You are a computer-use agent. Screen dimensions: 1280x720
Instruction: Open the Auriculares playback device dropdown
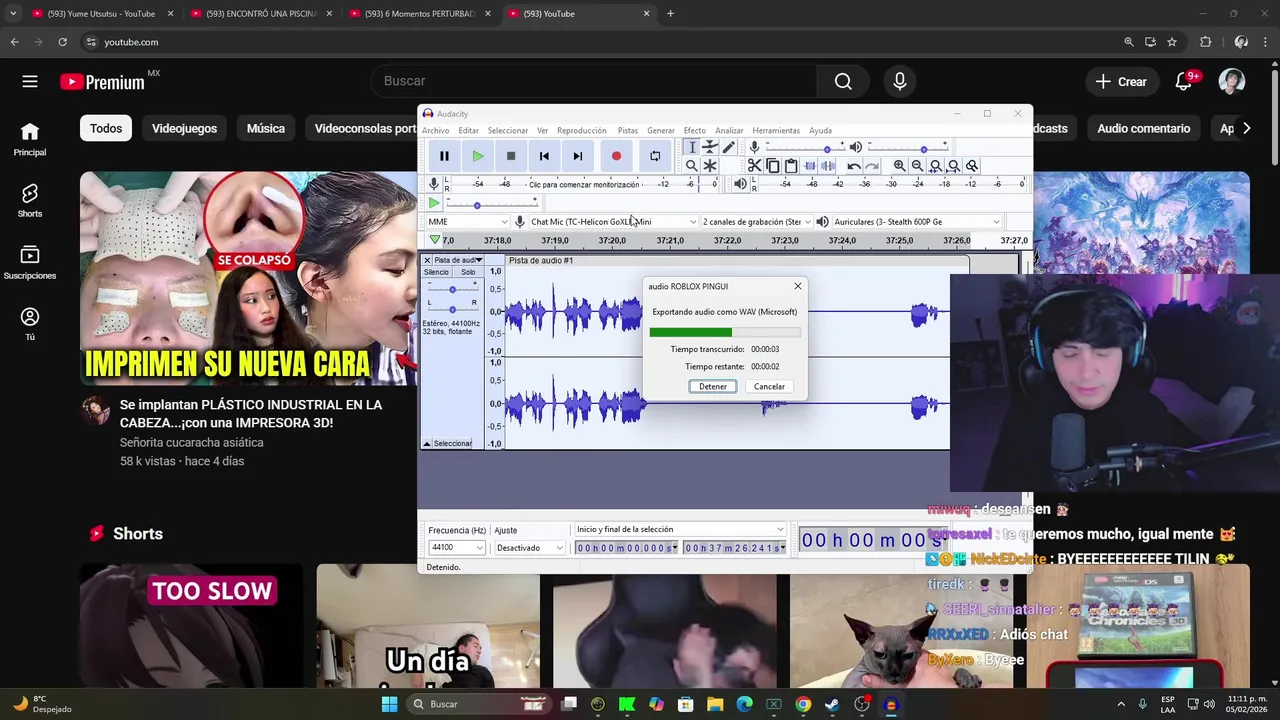(x=916, y=222)
